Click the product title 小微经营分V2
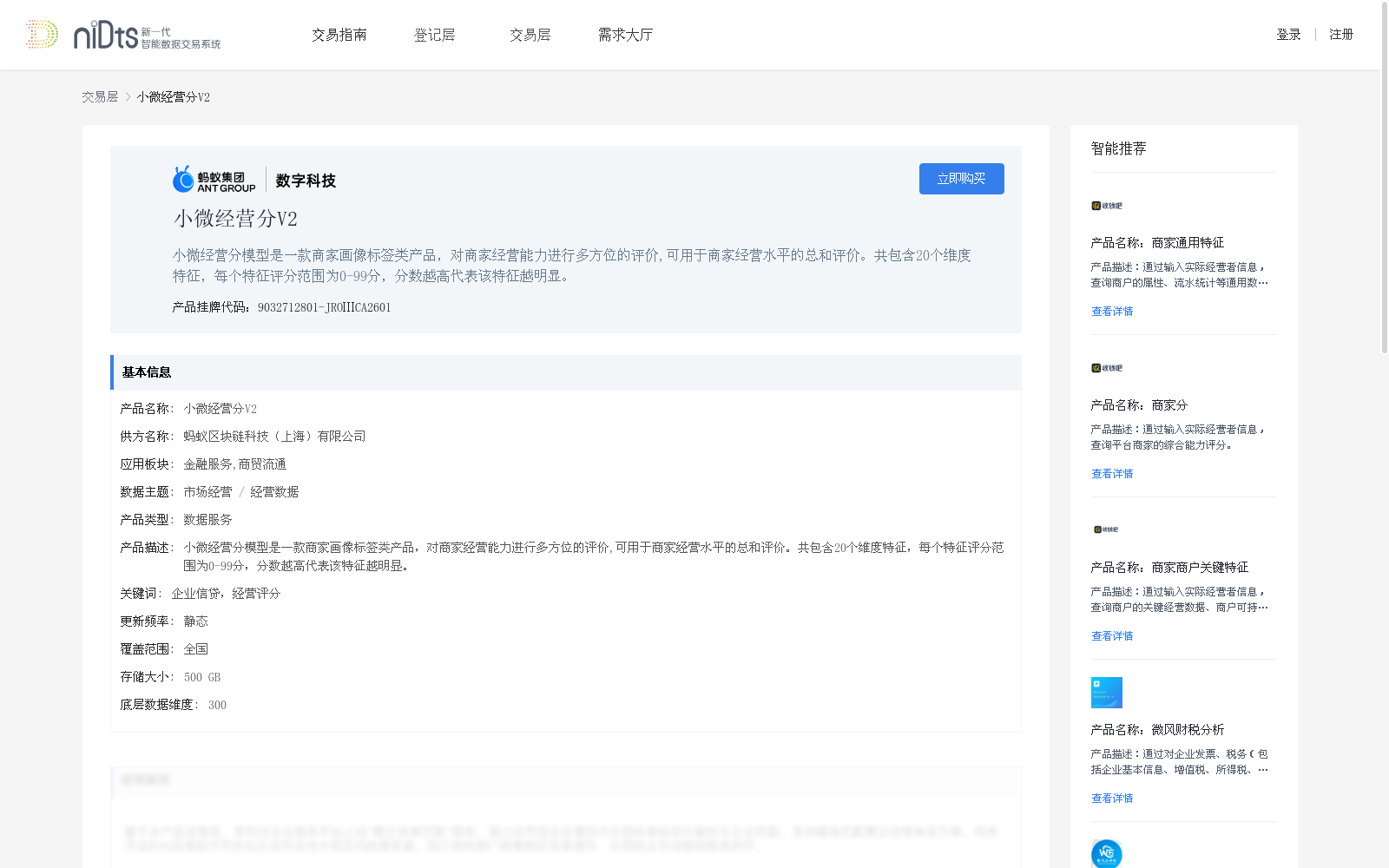 pos(235,219)
